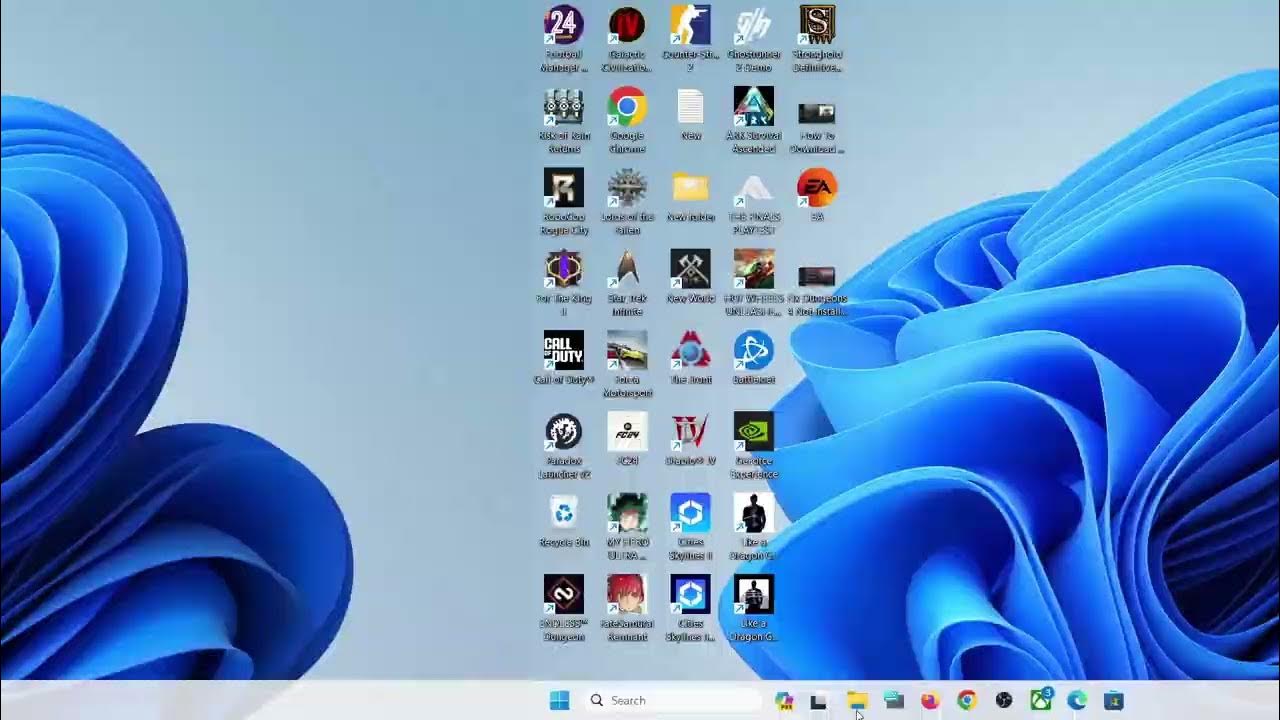Open Microsoft Store from the taskbar
This screenshot has height=720, width=1280.
[1114, 701]
